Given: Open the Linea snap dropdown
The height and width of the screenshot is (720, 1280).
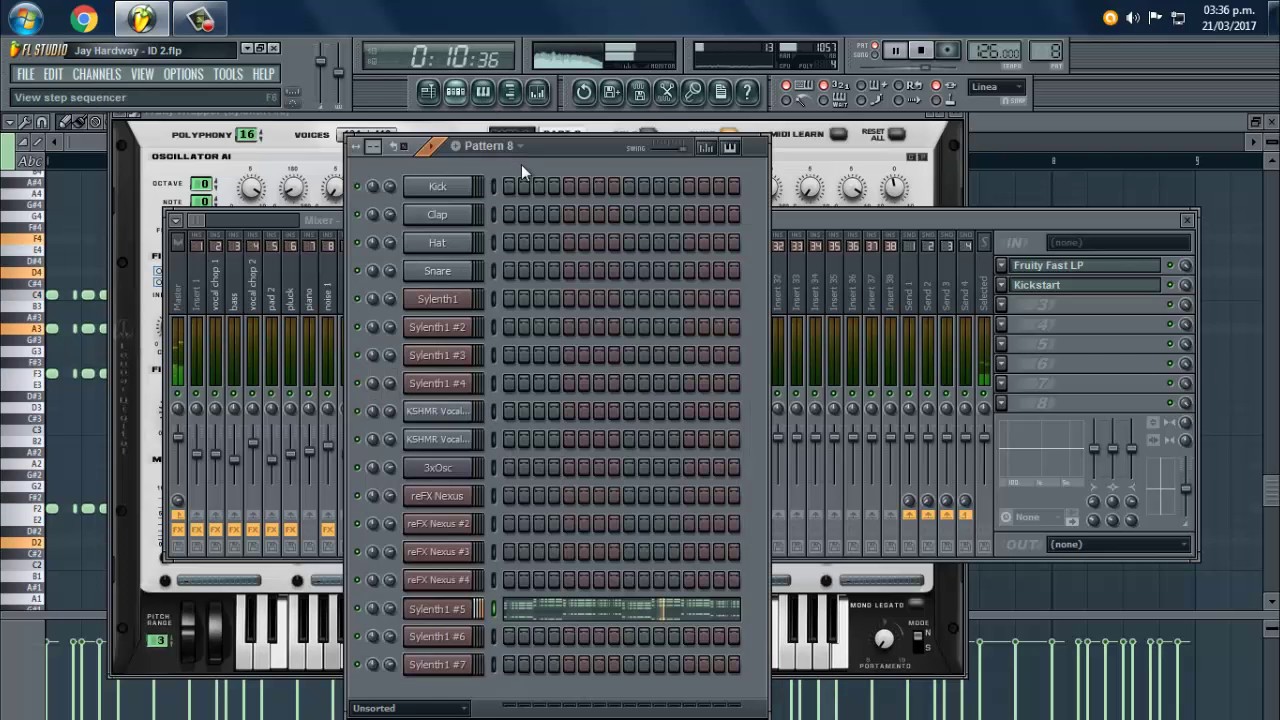Looking at the screenshot, I should point(997,87).
